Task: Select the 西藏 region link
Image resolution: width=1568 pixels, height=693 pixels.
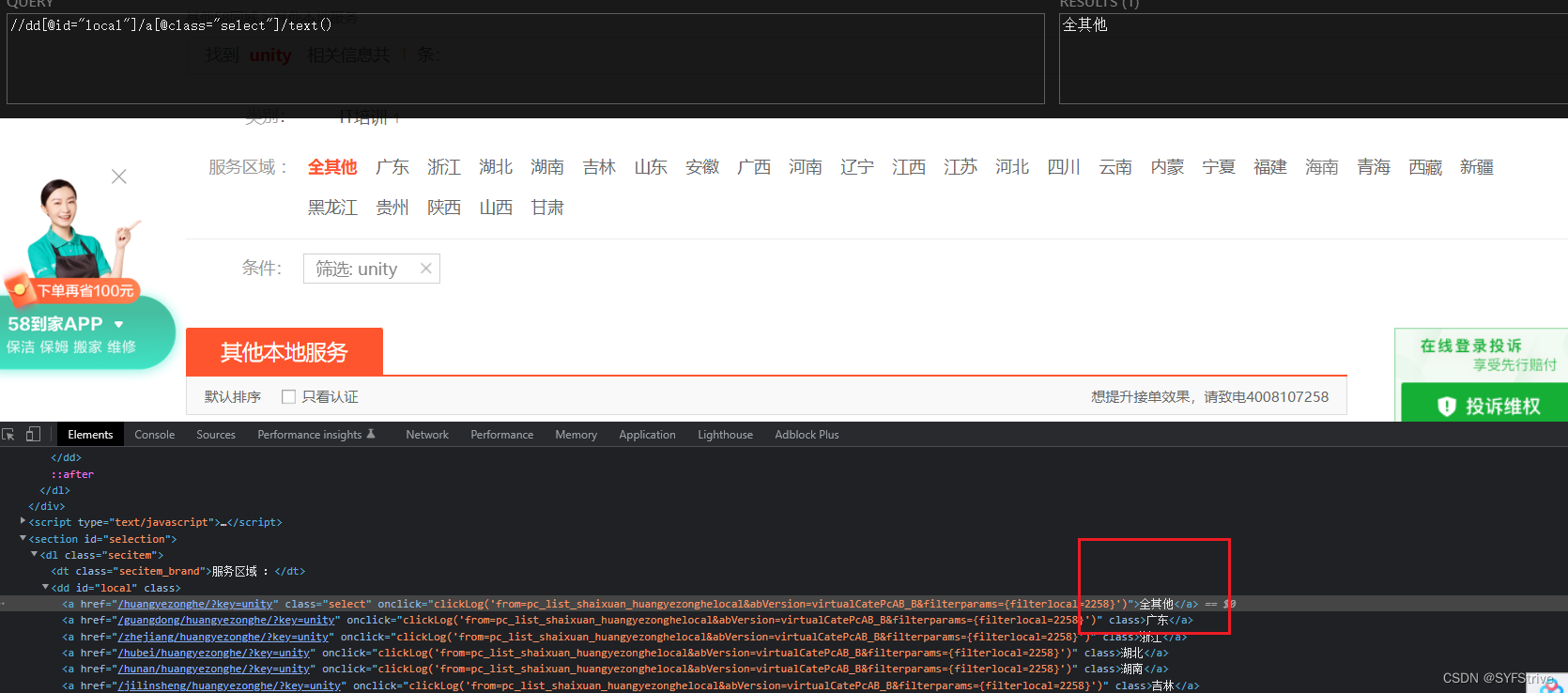Action: (1425, 167)
